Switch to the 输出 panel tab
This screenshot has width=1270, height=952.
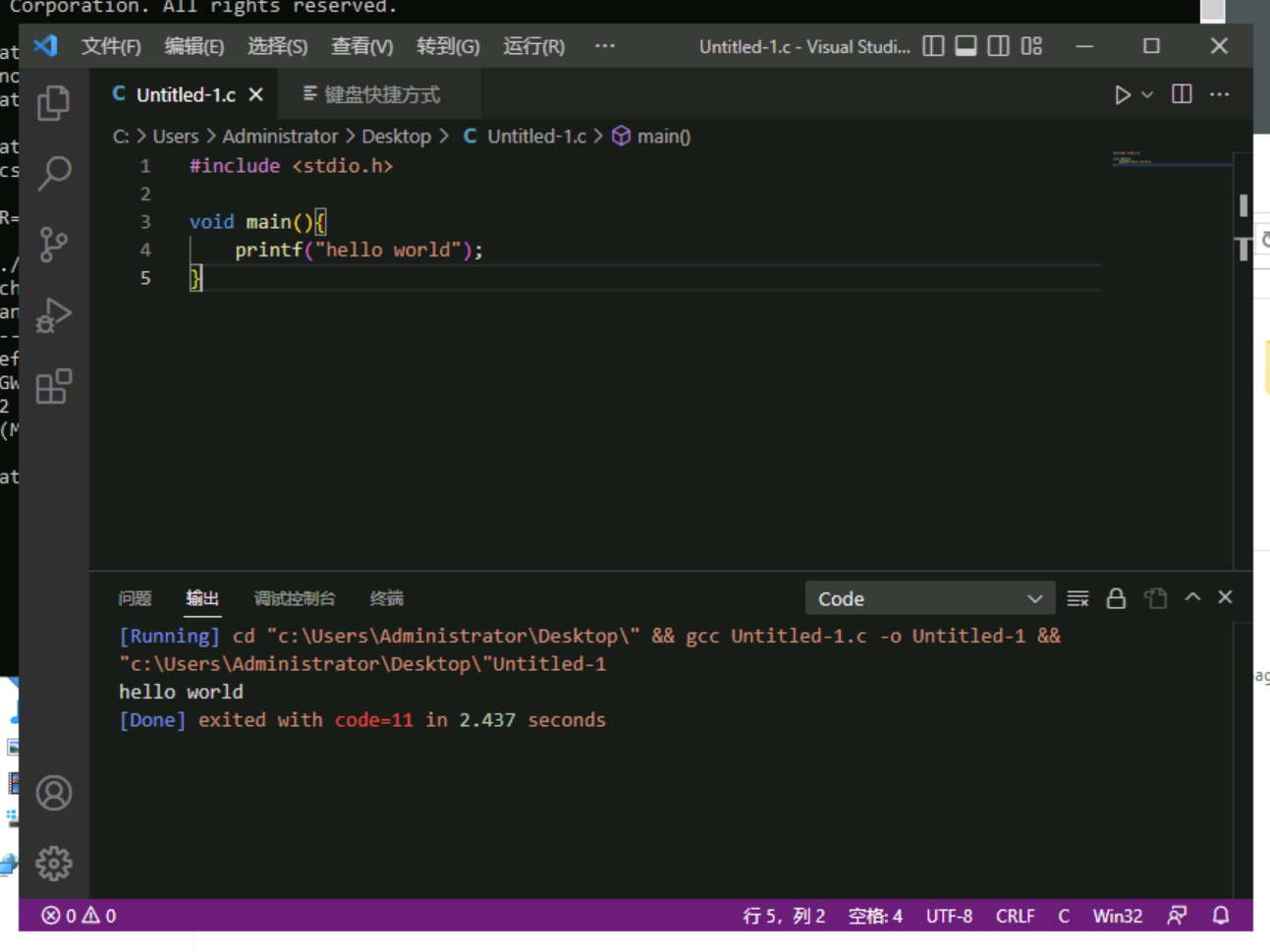point(202,598)
